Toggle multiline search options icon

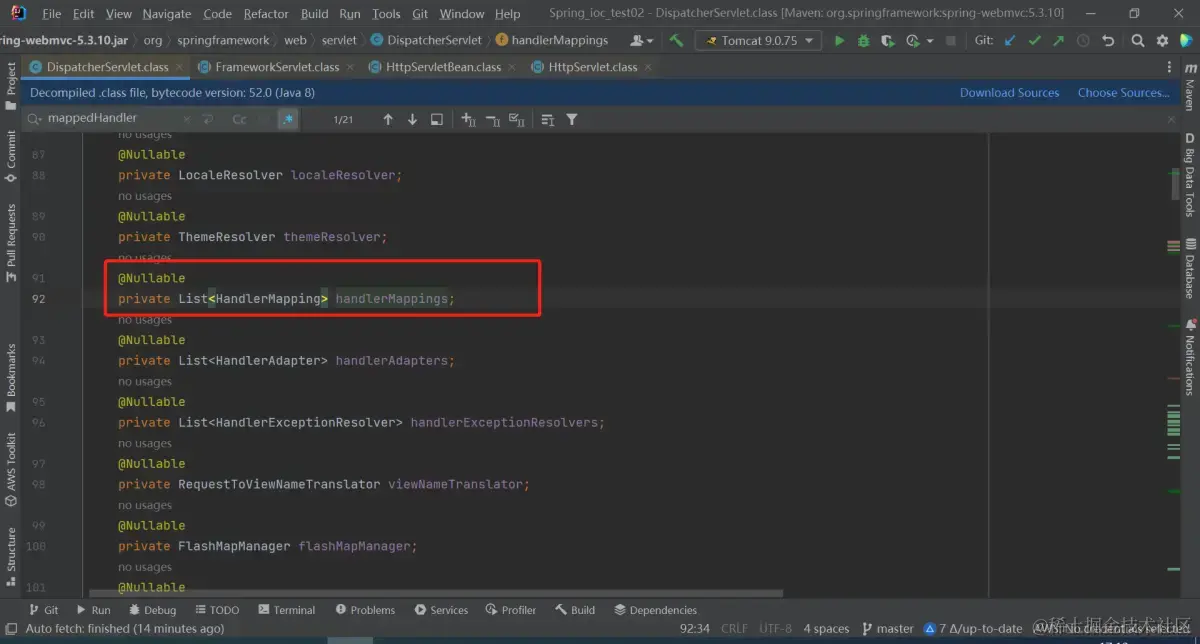click(x=547, y=119)
